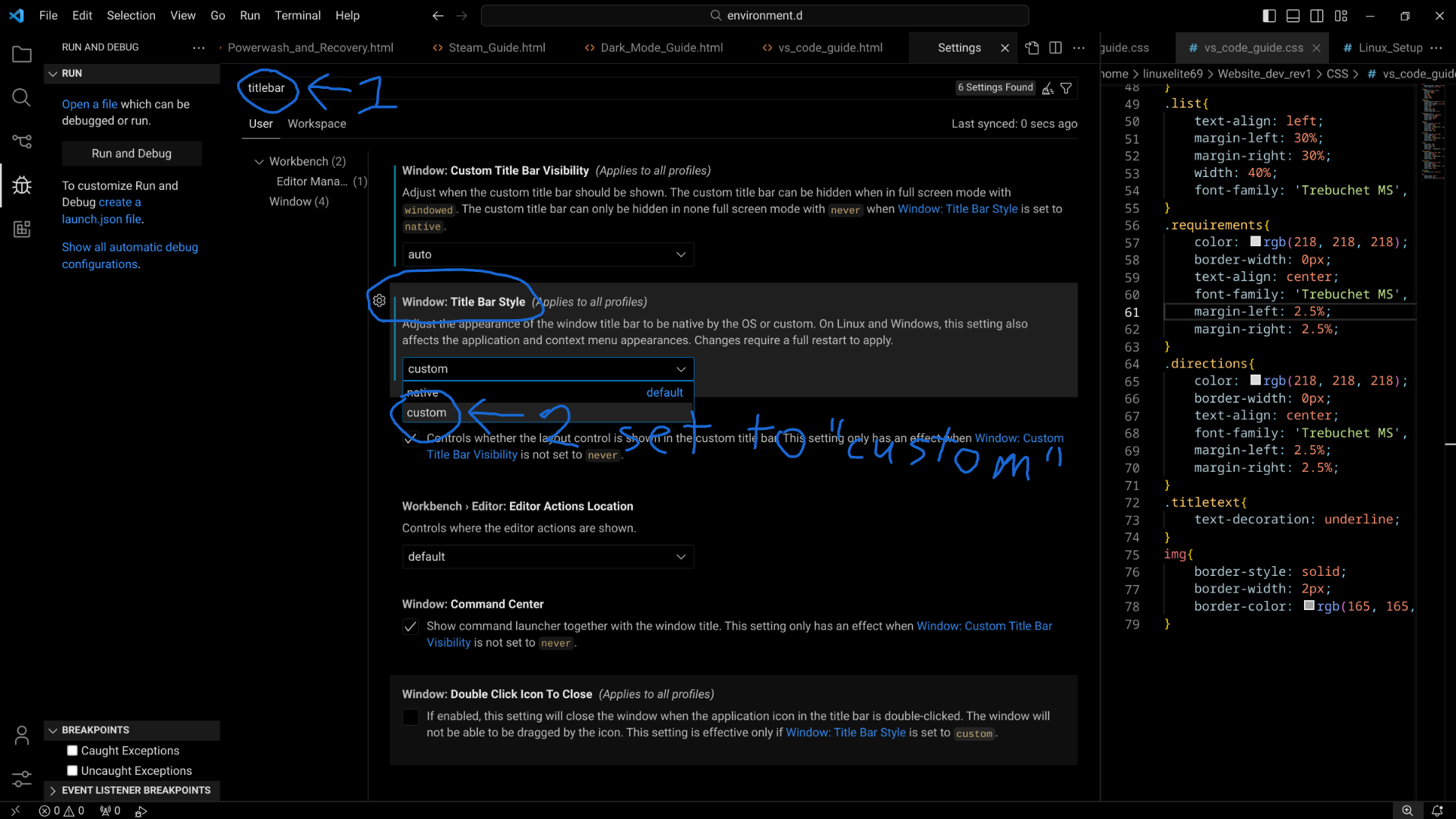Open the Manage settings sliders icon
Image resolution: width=1456 pixels, height=819 pixels.
[x=21, y=779]
